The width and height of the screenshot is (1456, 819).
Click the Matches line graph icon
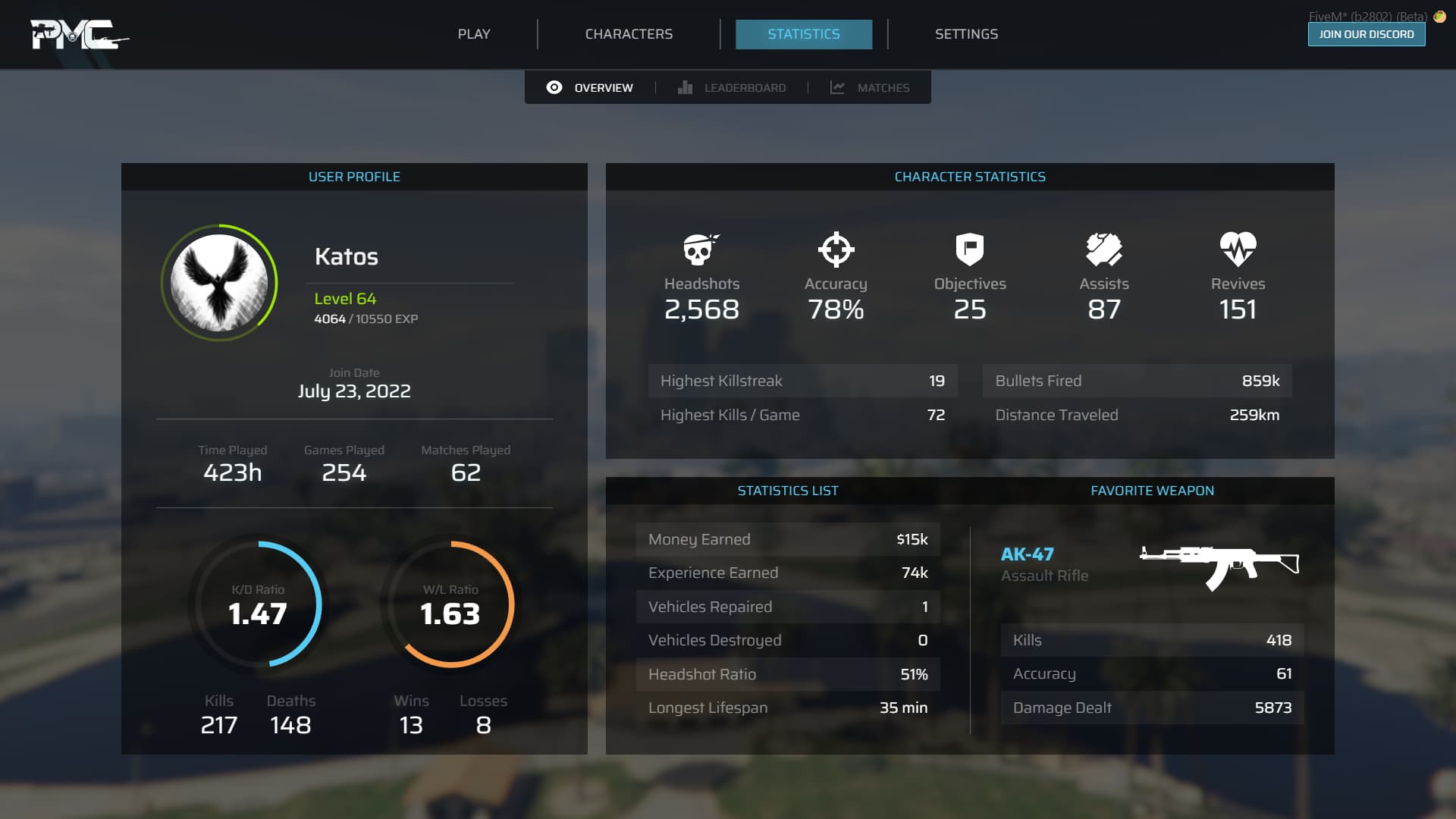tap(837, 88)
